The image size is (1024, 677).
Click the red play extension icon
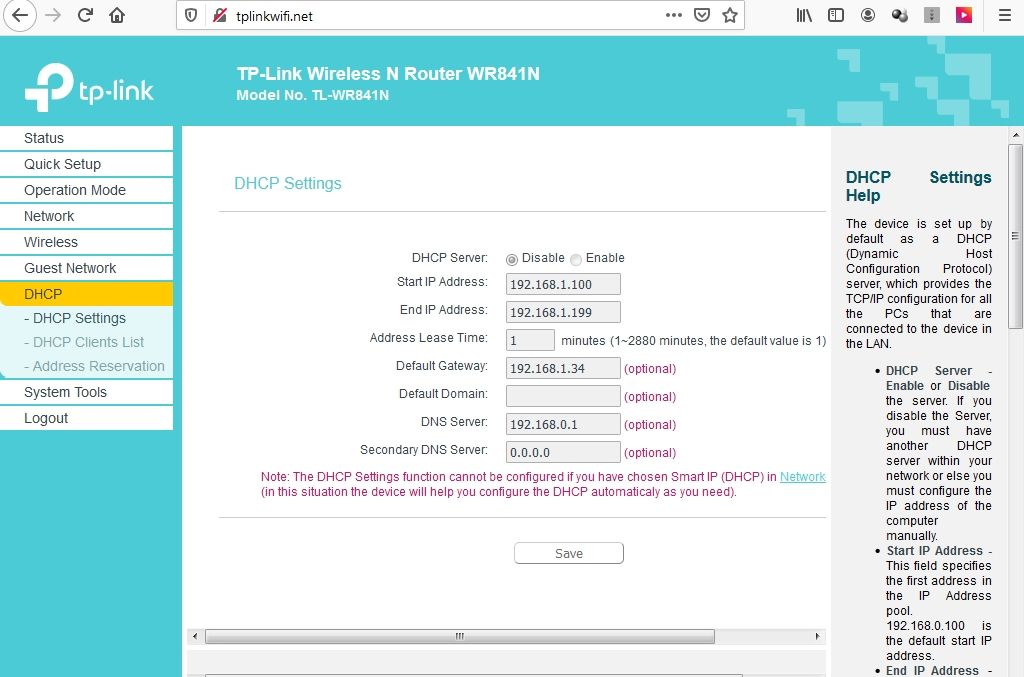964,15
